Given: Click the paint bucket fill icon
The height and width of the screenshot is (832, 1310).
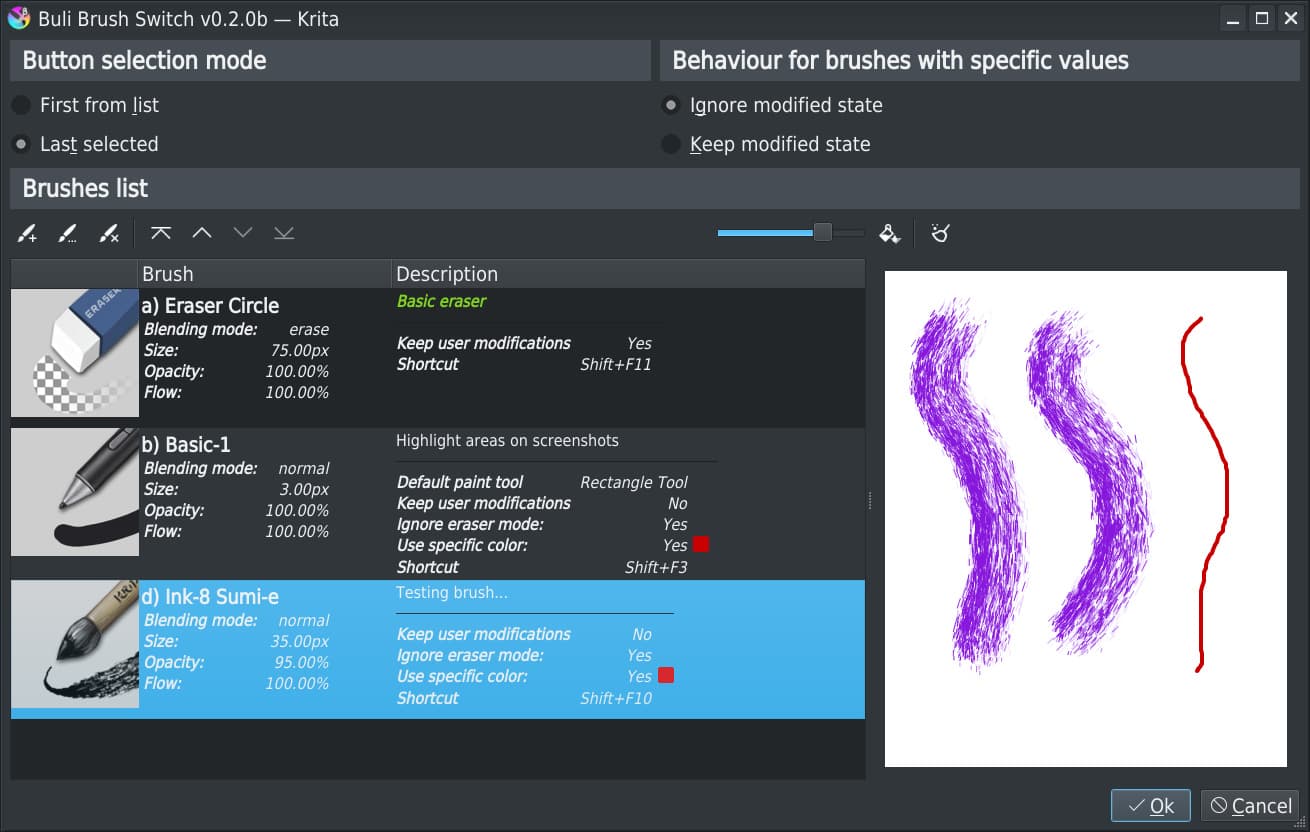Looking at the screenshot, I should (x=889, y=233).
